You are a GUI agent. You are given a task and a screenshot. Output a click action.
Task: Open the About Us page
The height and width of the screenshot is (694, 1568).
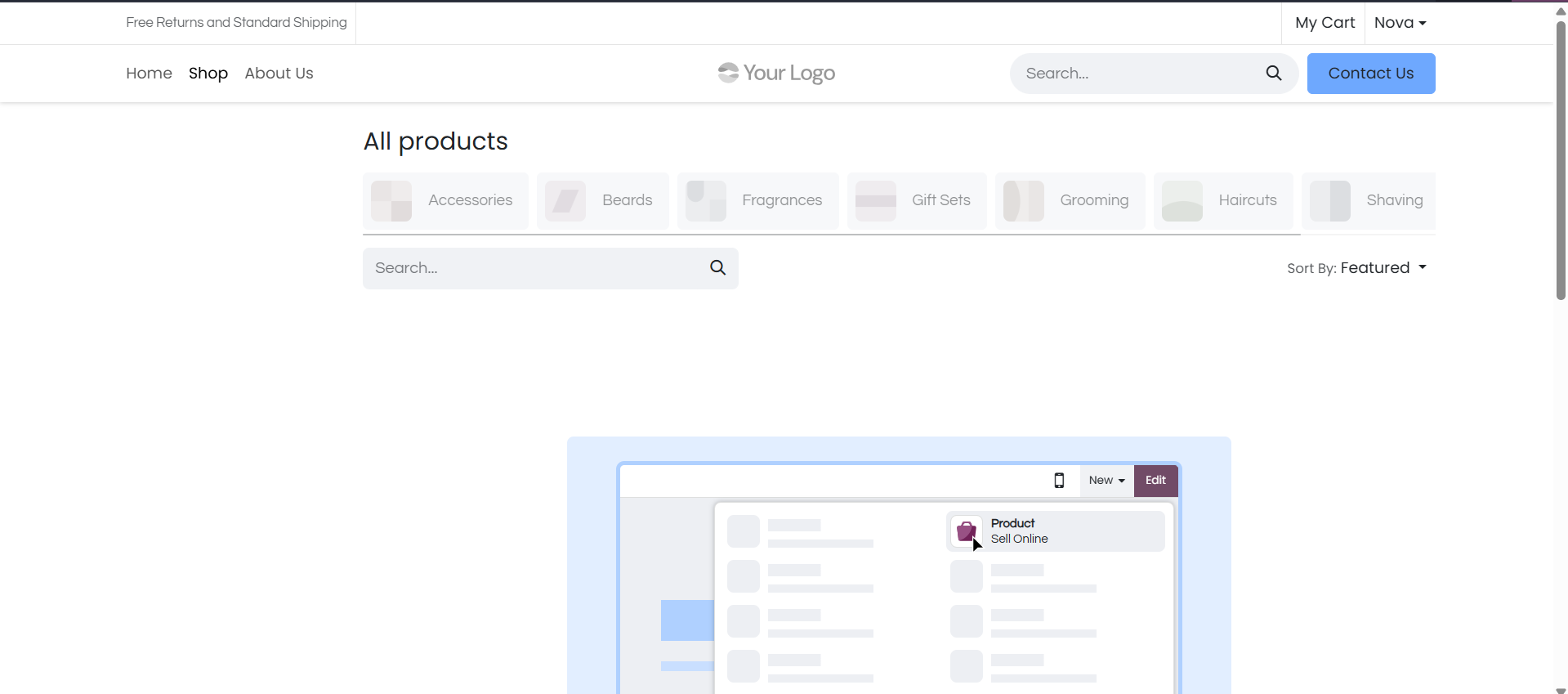279,73
